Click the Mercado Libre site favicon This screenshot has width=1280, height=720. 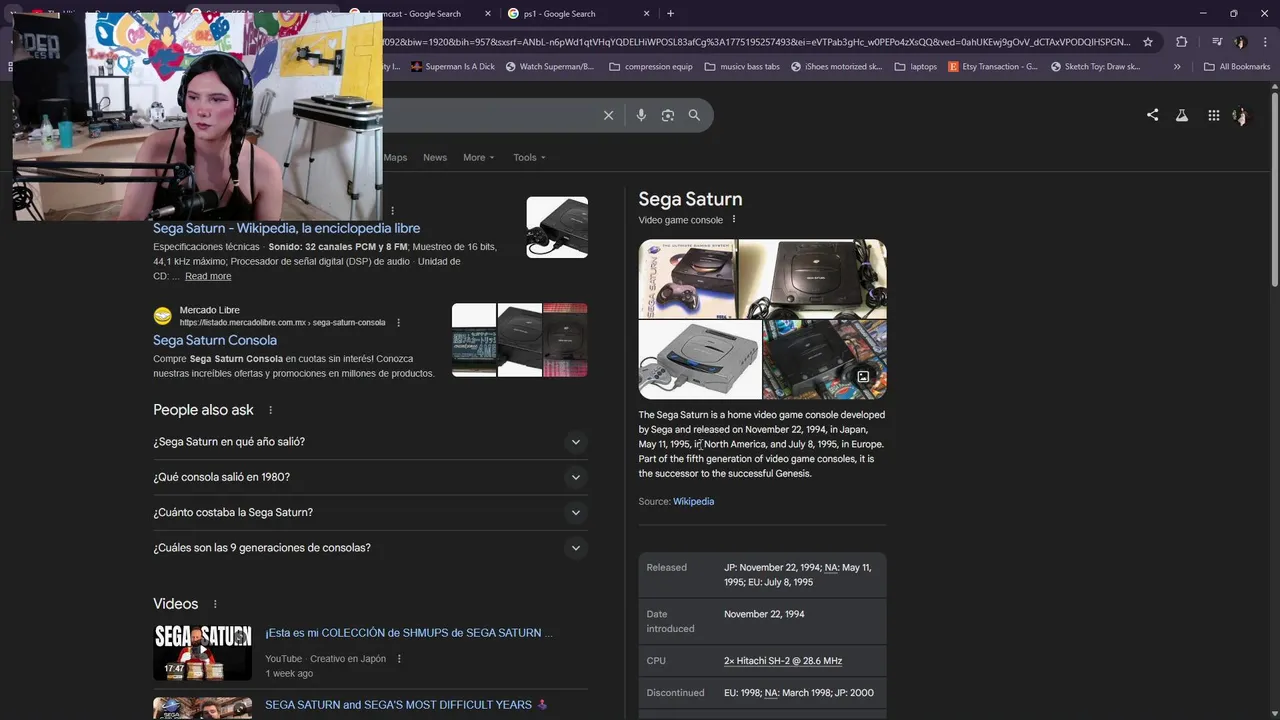pyautogui.click(x=162, y=316)
